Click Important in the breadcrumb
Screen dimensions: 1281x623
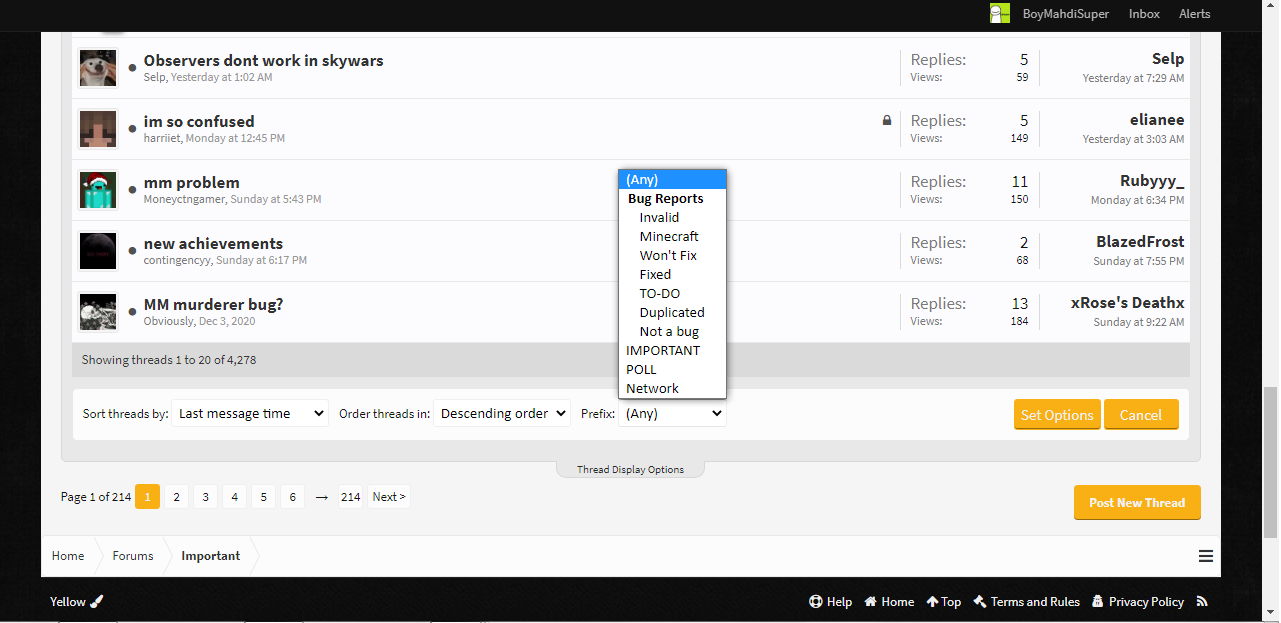(210, 556)
